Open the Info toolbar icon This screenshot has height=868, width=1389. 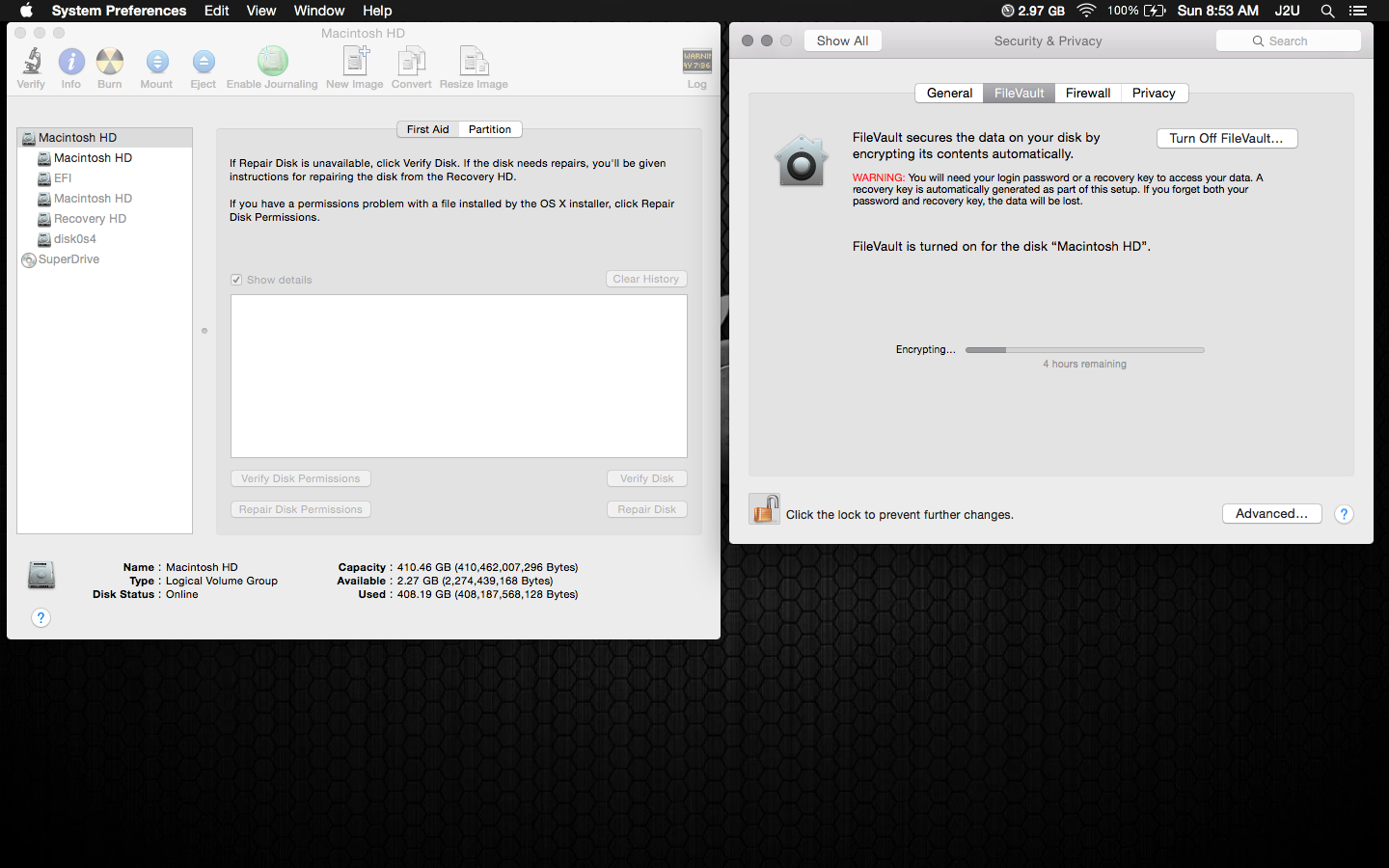71,62
